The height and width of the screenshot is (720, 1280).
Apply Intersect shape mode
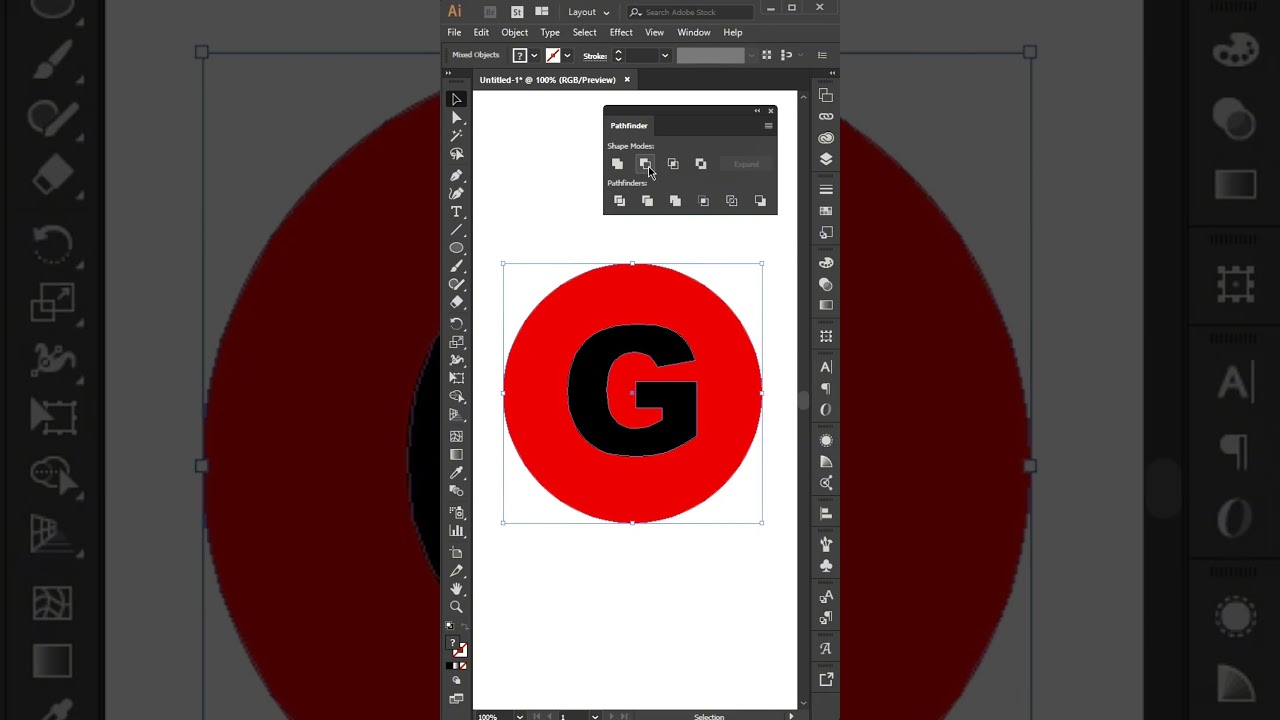pyautogui.click(x=673, y=164)
